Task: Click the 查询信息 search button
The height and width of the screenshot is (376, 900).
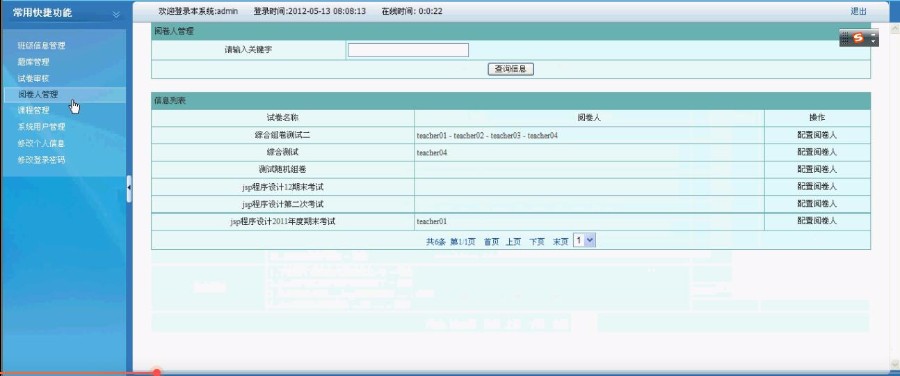Action: [x=511, y=69]
